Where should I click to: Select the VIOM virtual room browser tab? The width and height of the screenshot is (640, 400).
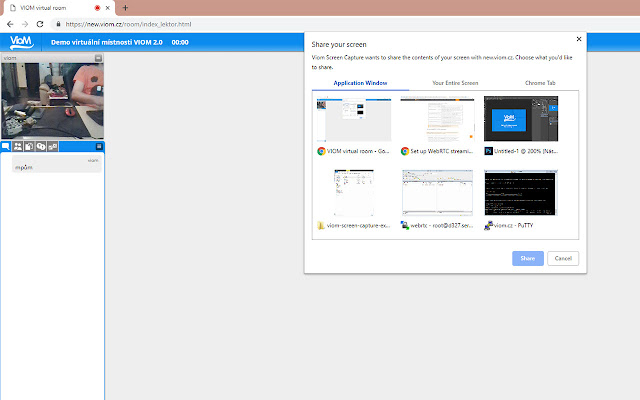(58, 8)
